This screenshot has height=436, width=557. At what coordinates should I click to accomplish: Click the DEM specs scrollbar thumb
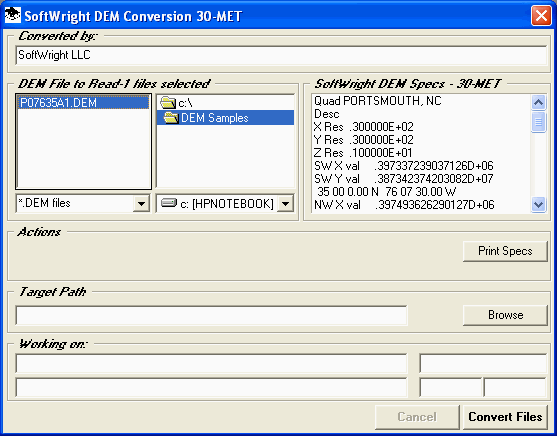click(x=538, y=122)
